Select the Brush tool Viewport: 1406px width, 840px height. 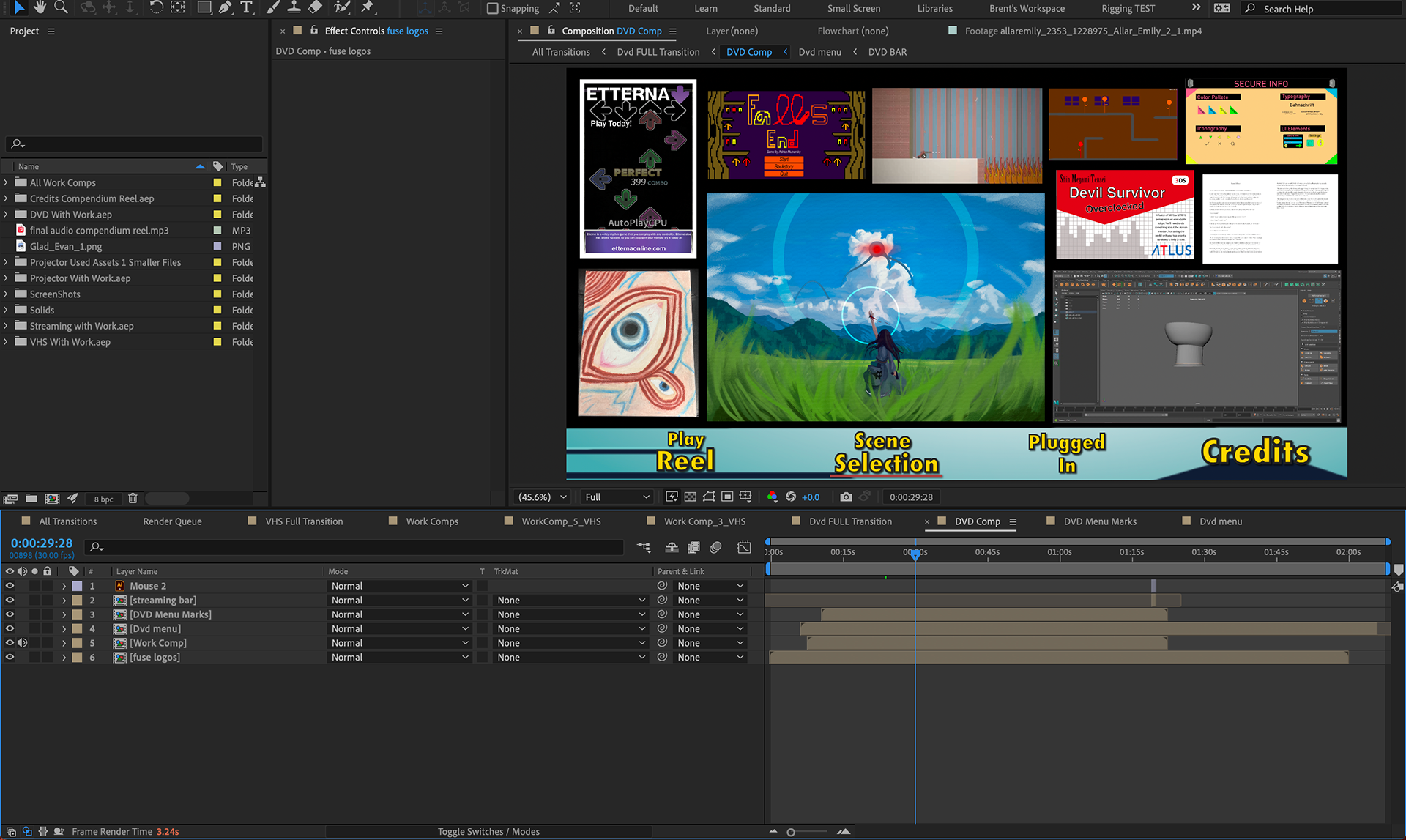272,7
